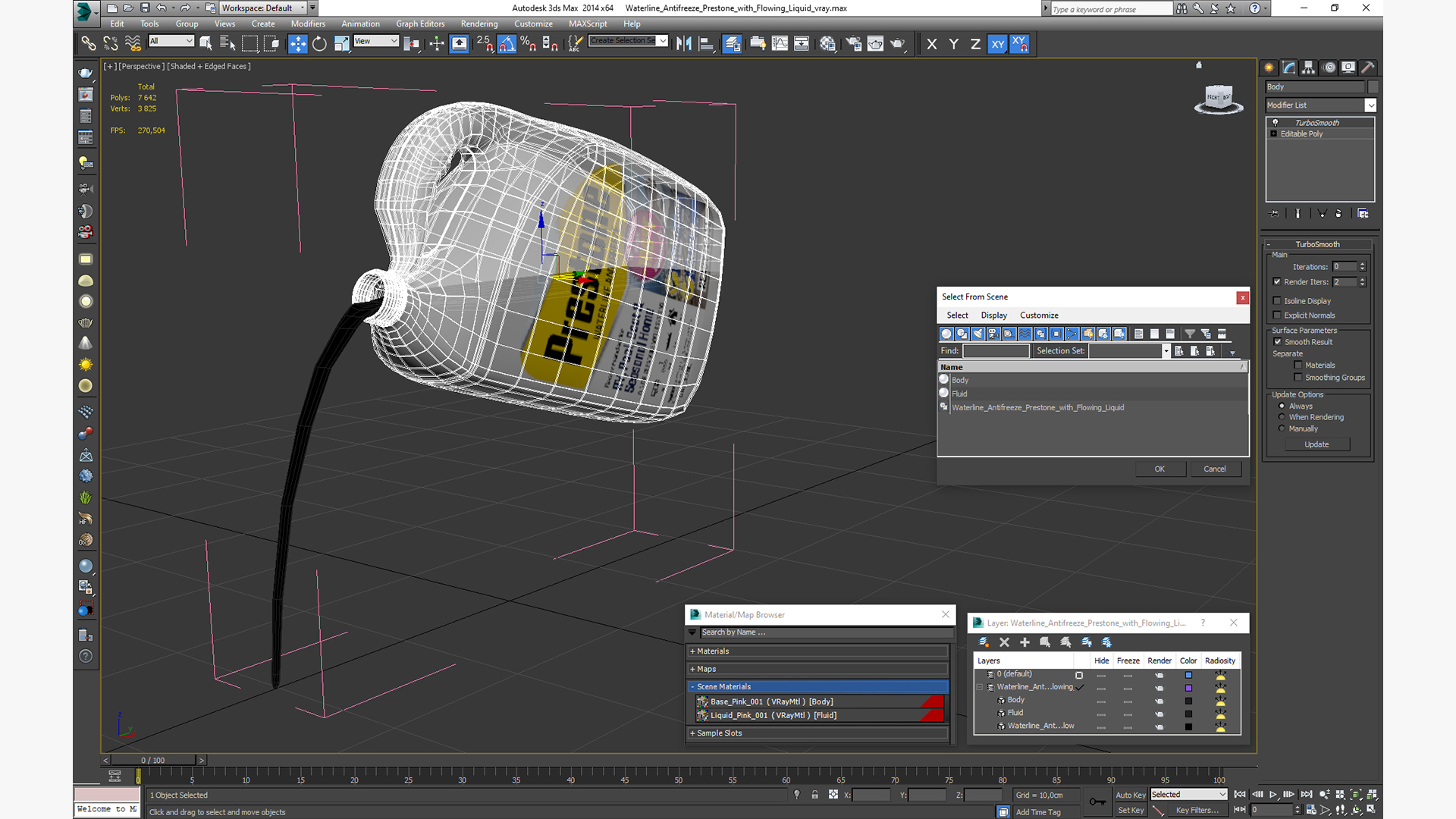Click the purple color swatch of Waterline layer
The height and width of the screenshot is (819, 1456).
[x=1188, y=688]
